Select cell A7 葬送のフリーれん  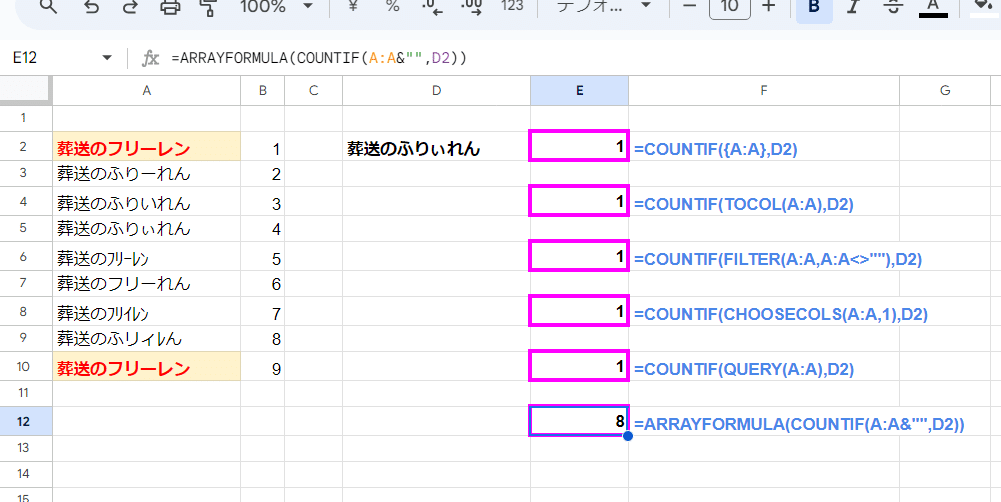click(x=147, y=284)
